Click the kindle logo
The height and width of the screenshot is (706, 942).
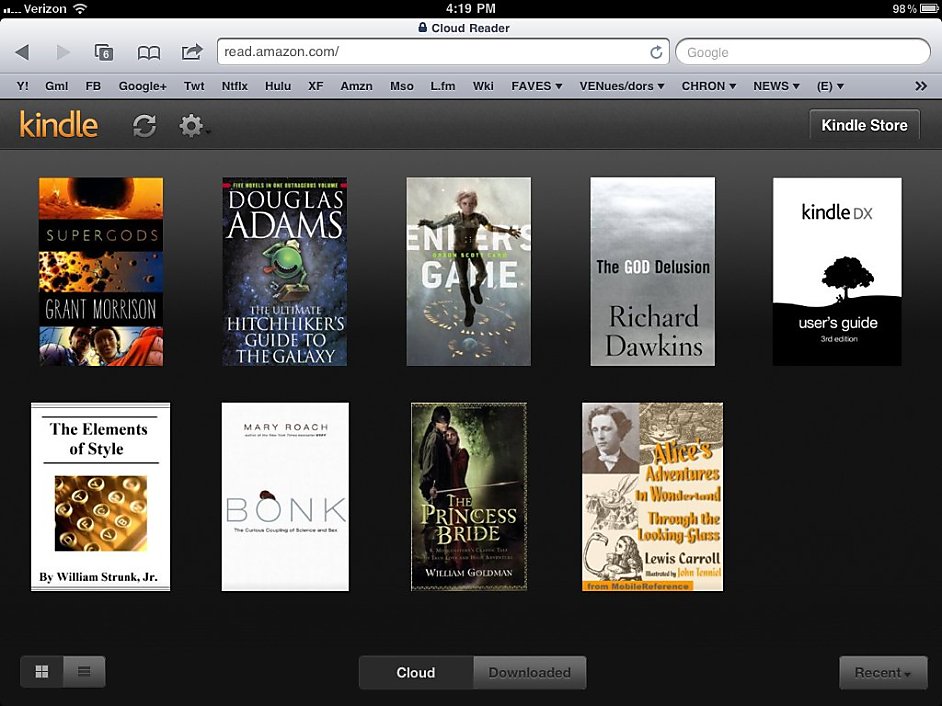[57, 125]
